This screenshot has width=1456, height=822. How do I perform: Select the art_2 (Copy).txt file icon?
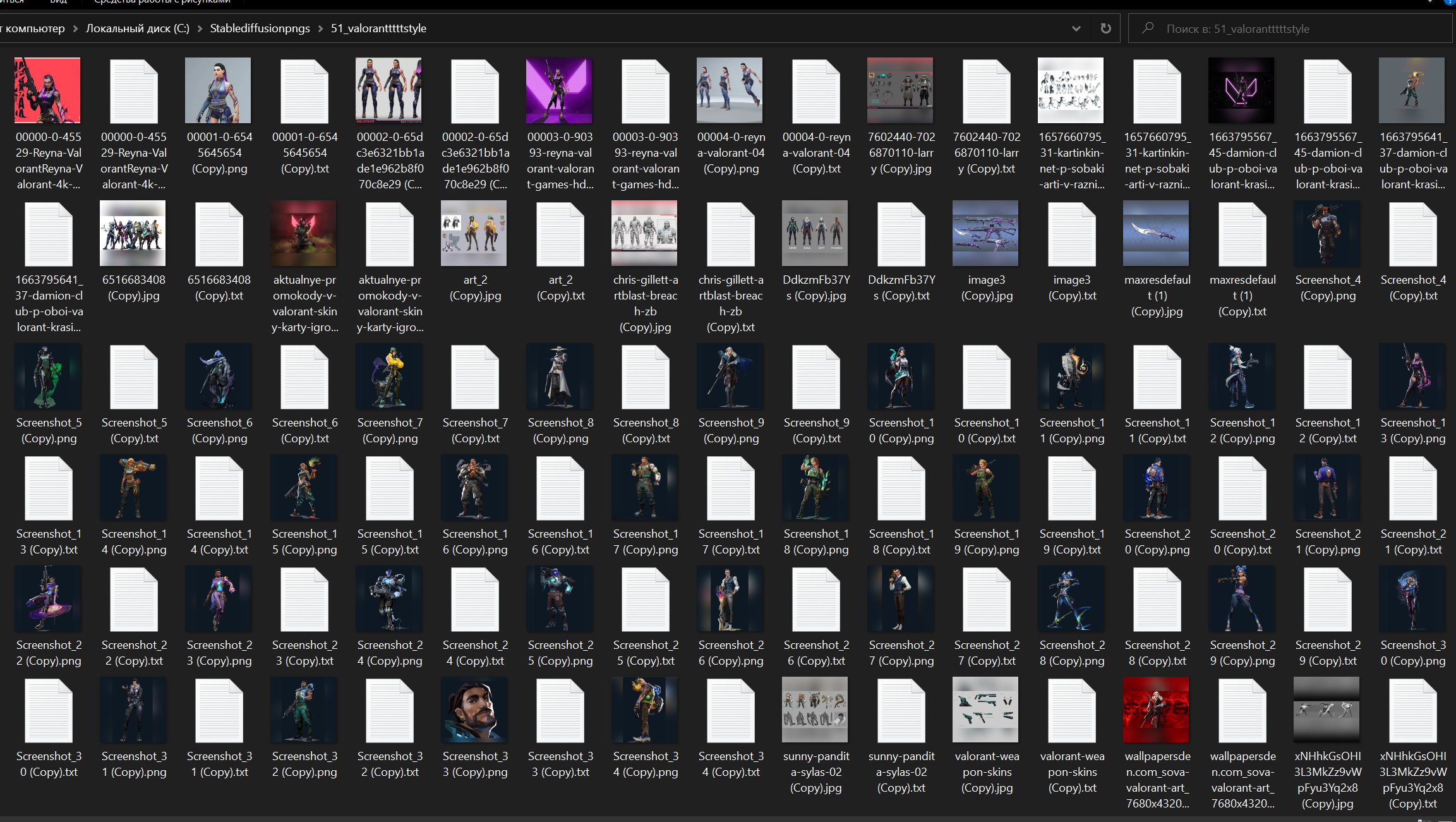[x=560, y=234]
